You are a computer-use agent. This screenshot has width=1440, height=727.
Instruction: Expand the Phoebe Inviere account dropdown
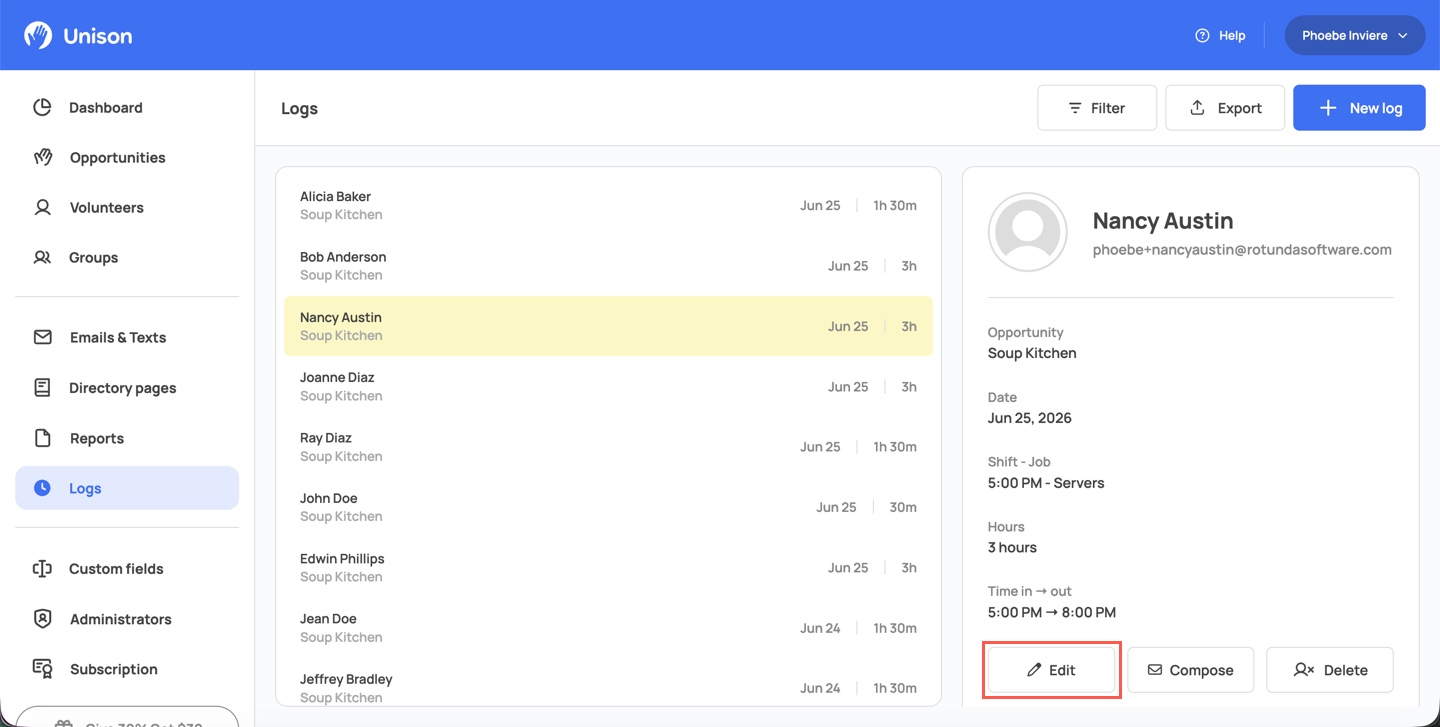click(x=1355, y=35)
